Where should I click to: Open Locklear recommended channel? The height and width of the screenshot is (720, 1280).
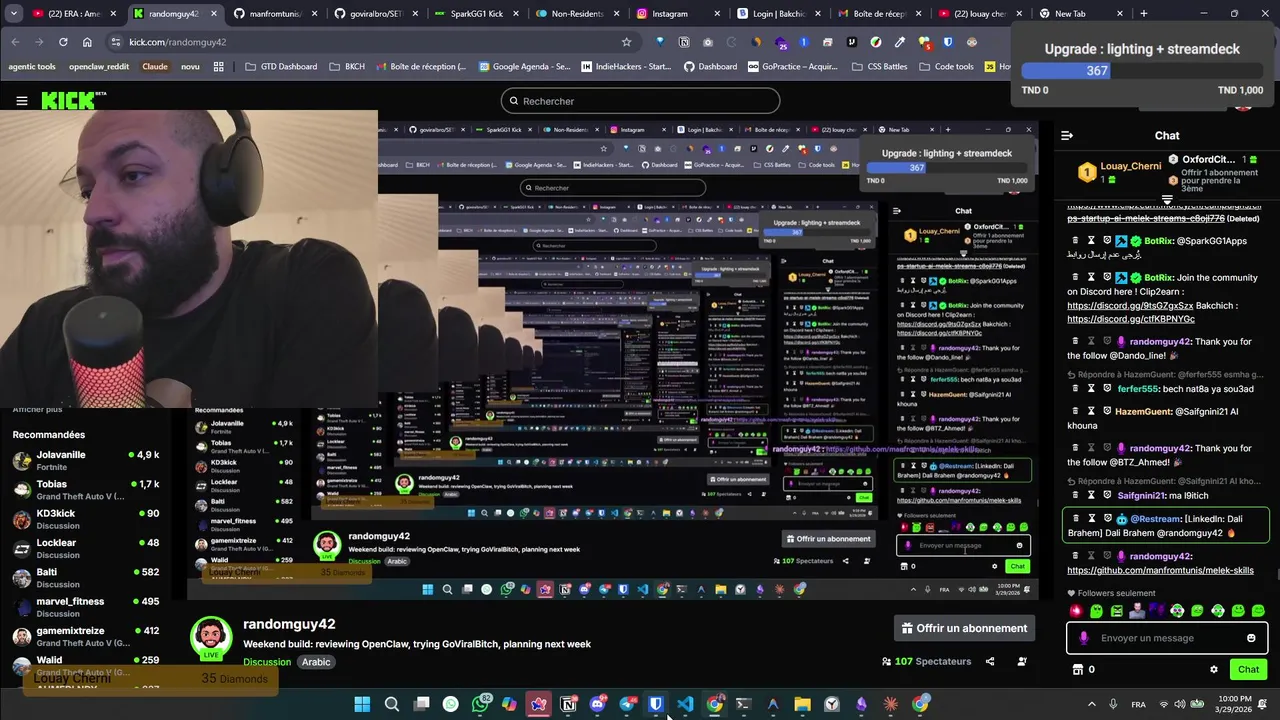[85, 548]
